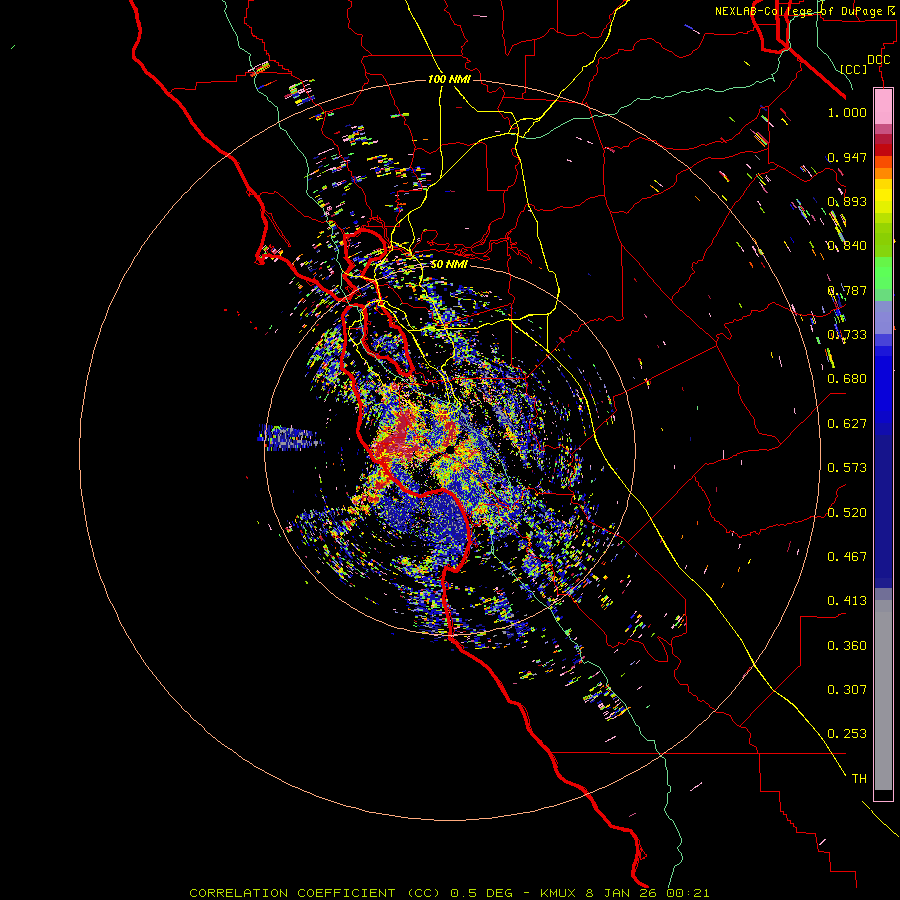Click the 100 NMI range ring label
900x900 pixels.
(449, 79)
